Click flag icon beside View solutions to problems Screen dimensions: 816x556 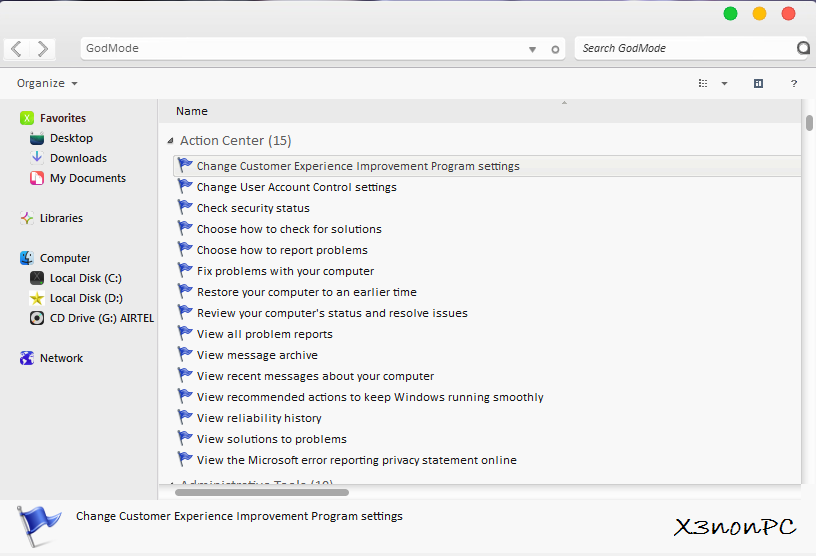[185, 438]
